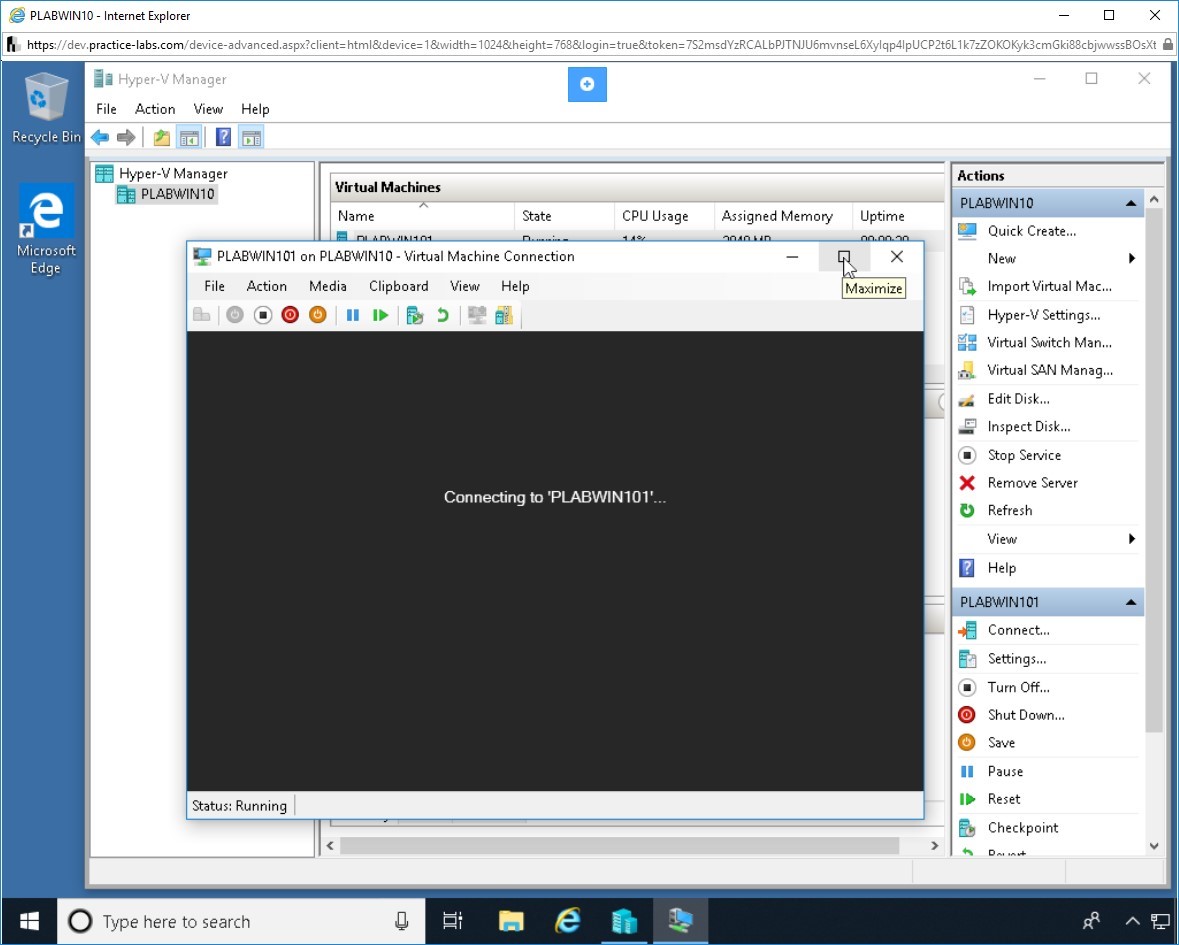Sort by Assigned Memory column header
1179x945 pixels.
(x=783, y=217)
